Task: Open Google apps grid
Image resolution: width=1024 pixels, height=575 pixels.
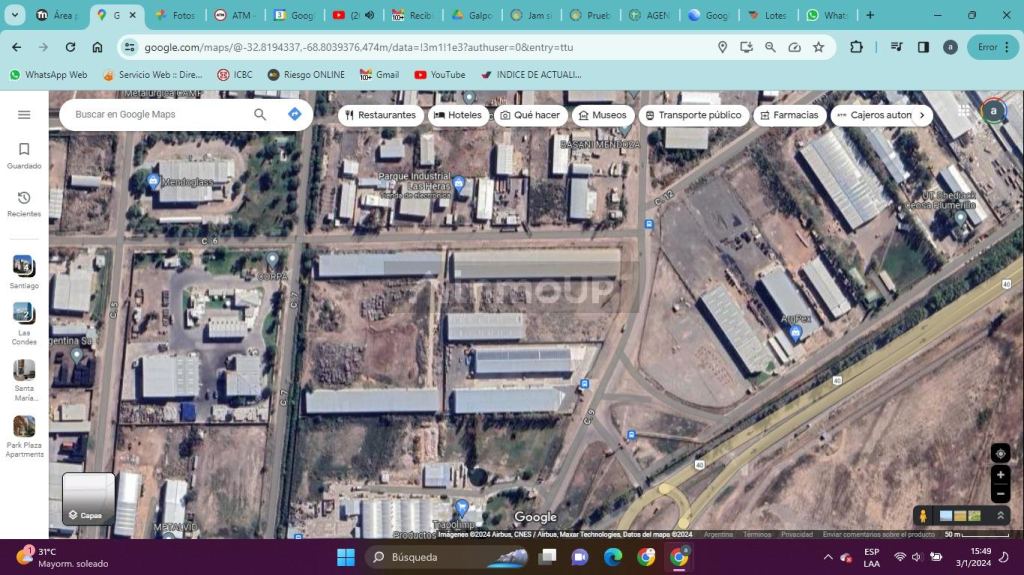Action: [x=964, y=111]
